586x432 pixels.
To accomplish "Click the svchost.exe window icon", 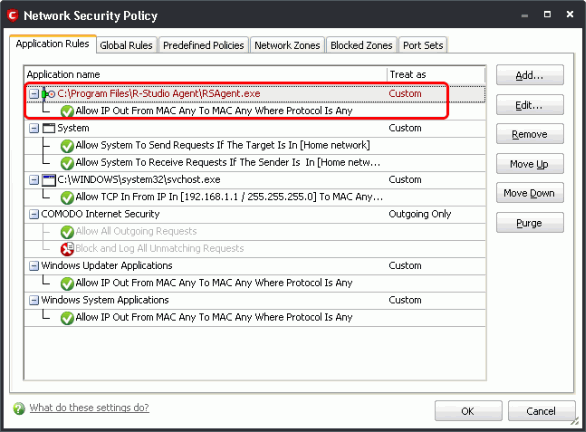I will click(x=49, y=180).
